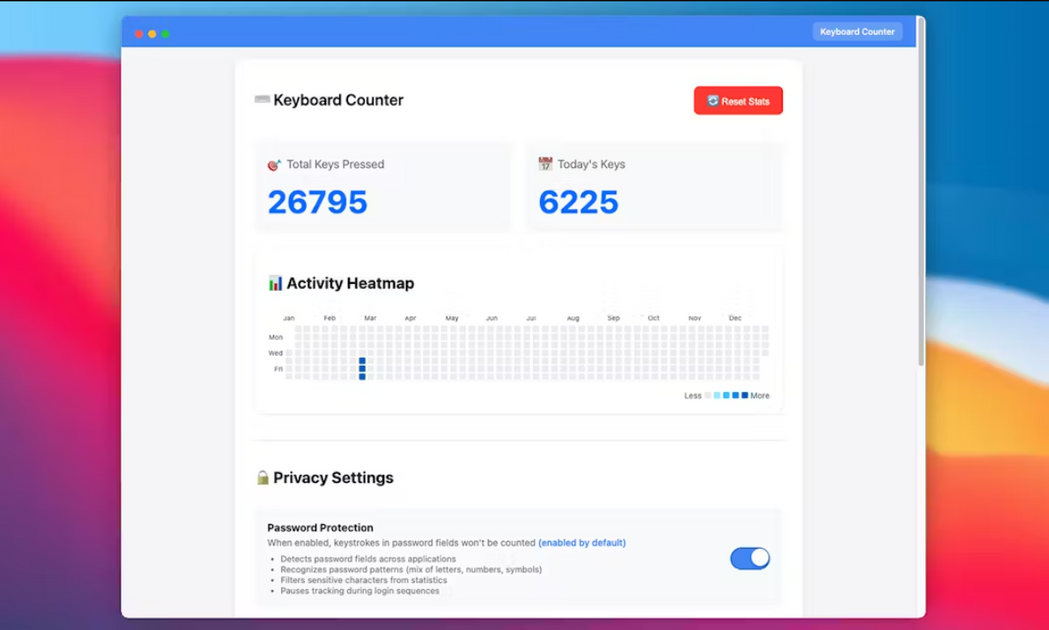Viewport: 1049px width, 630px height.
Task: Click the Keyboard Counter tab in the title bar
Action: coord(857,31)
